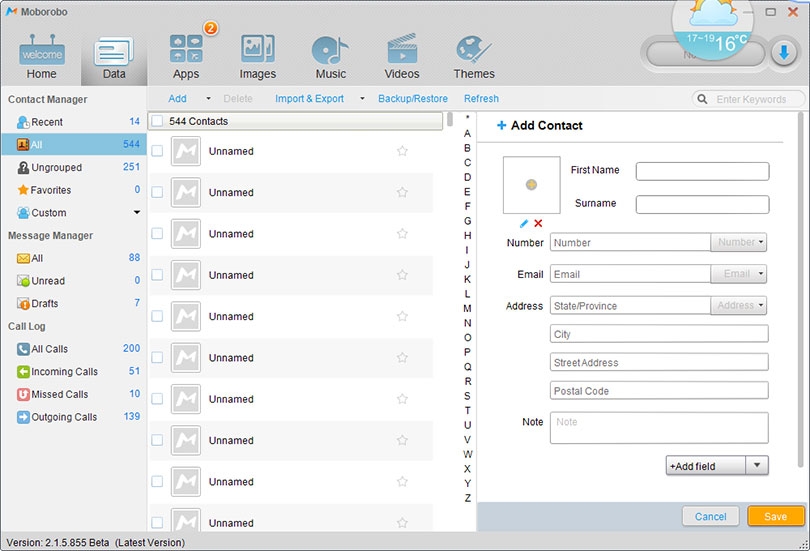
Task: Open Outgoing Calls log
Action: 74,417
